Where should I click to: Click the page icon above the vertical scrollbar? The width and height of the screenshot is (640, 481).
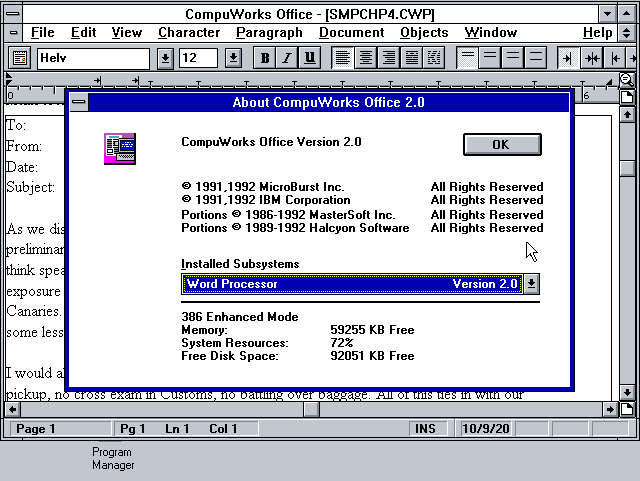pyautogui.click(x=627, y=97)
